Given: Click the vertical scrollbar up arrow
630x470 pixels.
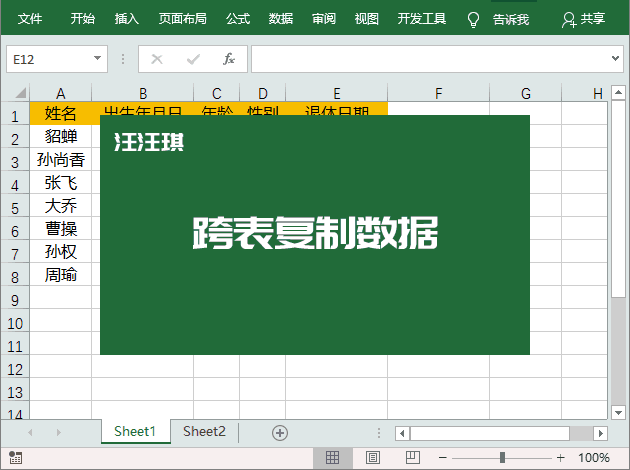Looking at the screenshot, I should click(618, 92).
